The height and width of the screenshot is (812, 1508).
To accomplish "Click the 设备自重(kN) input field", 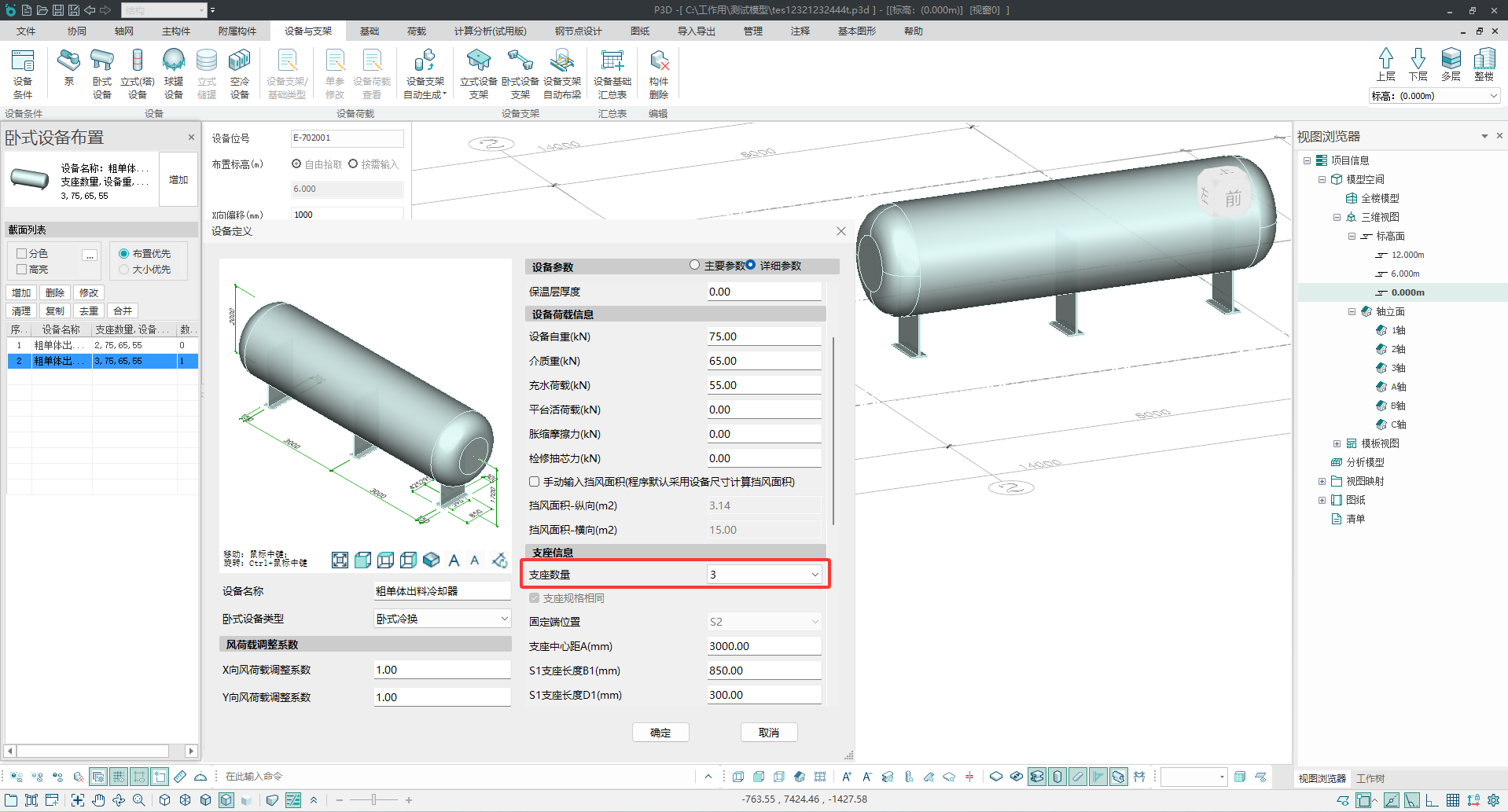I will 763,336.
